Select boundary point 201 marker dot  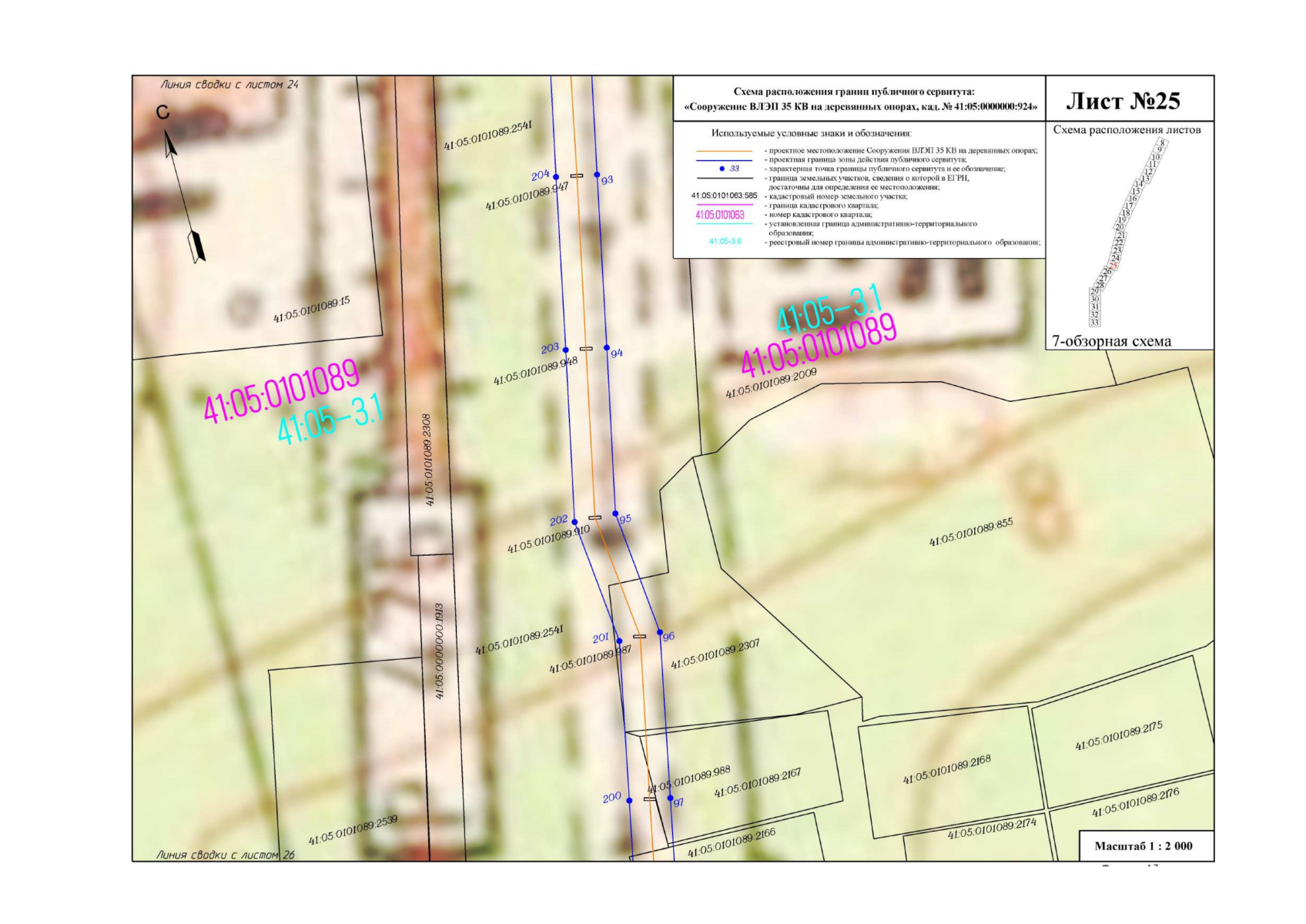tap(619, 641)
